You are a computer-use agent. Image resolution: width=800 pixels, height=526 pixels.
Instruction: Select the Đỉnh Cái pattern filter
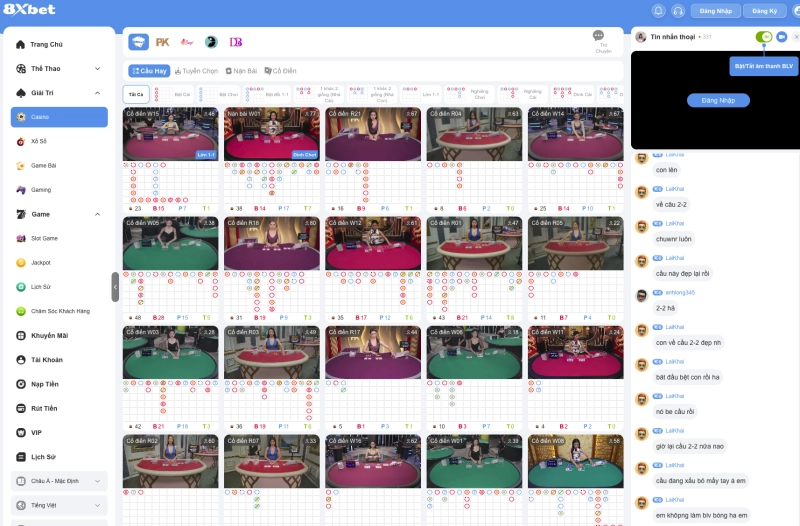pyautogui.click(x=572, y=94)
